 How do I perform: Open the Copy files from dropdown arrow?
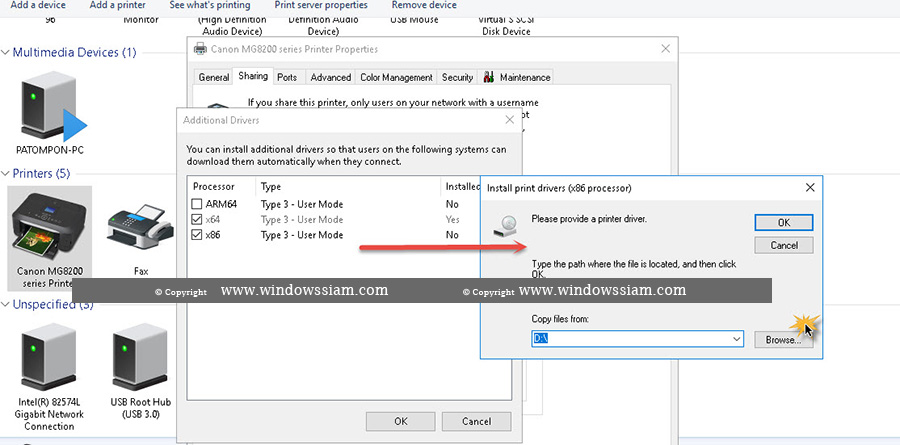737,339
